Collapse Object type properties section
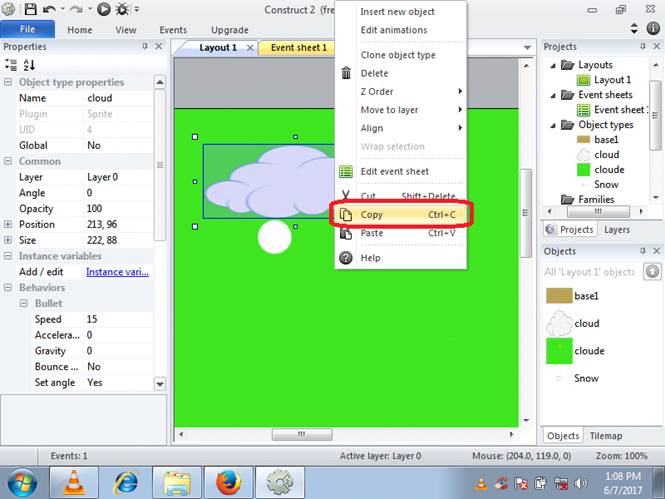 8,82
